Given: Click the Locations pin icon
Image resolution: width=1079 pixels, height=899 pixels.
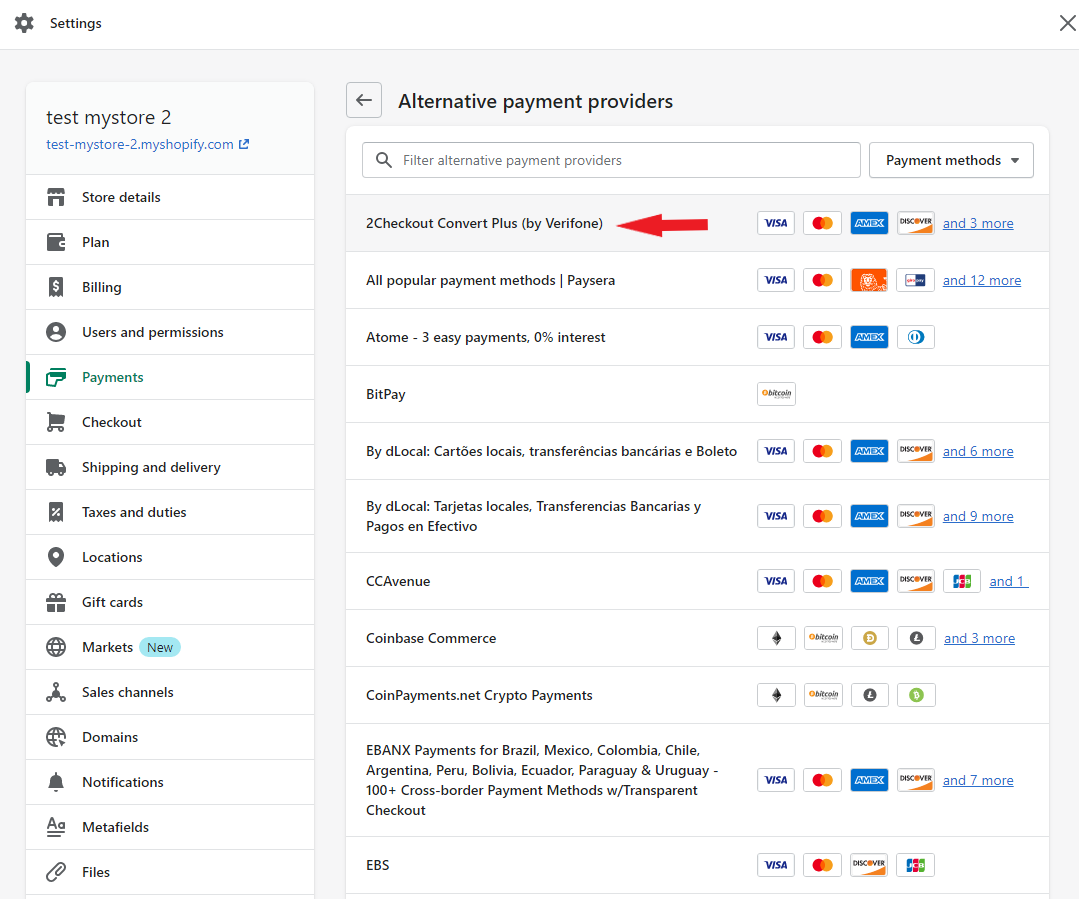Looking at the screenshot, I should [57, 557].
